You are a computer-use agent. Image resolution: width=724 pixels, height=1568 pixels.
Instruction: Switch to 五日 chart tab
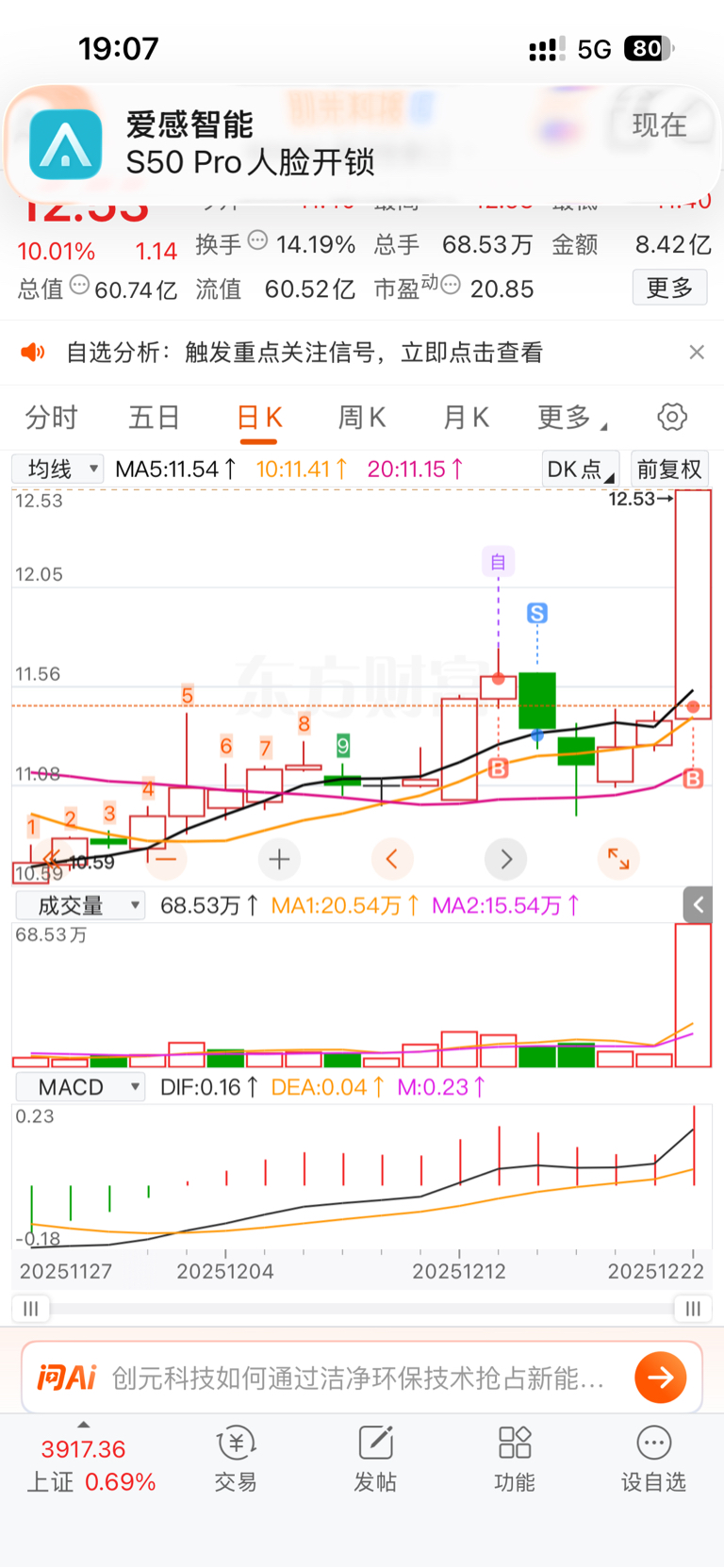(x=154, y=417)
